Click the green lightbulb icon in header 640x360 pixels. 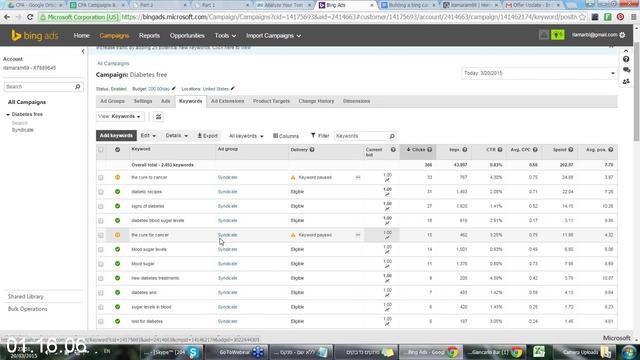[557, 35]
